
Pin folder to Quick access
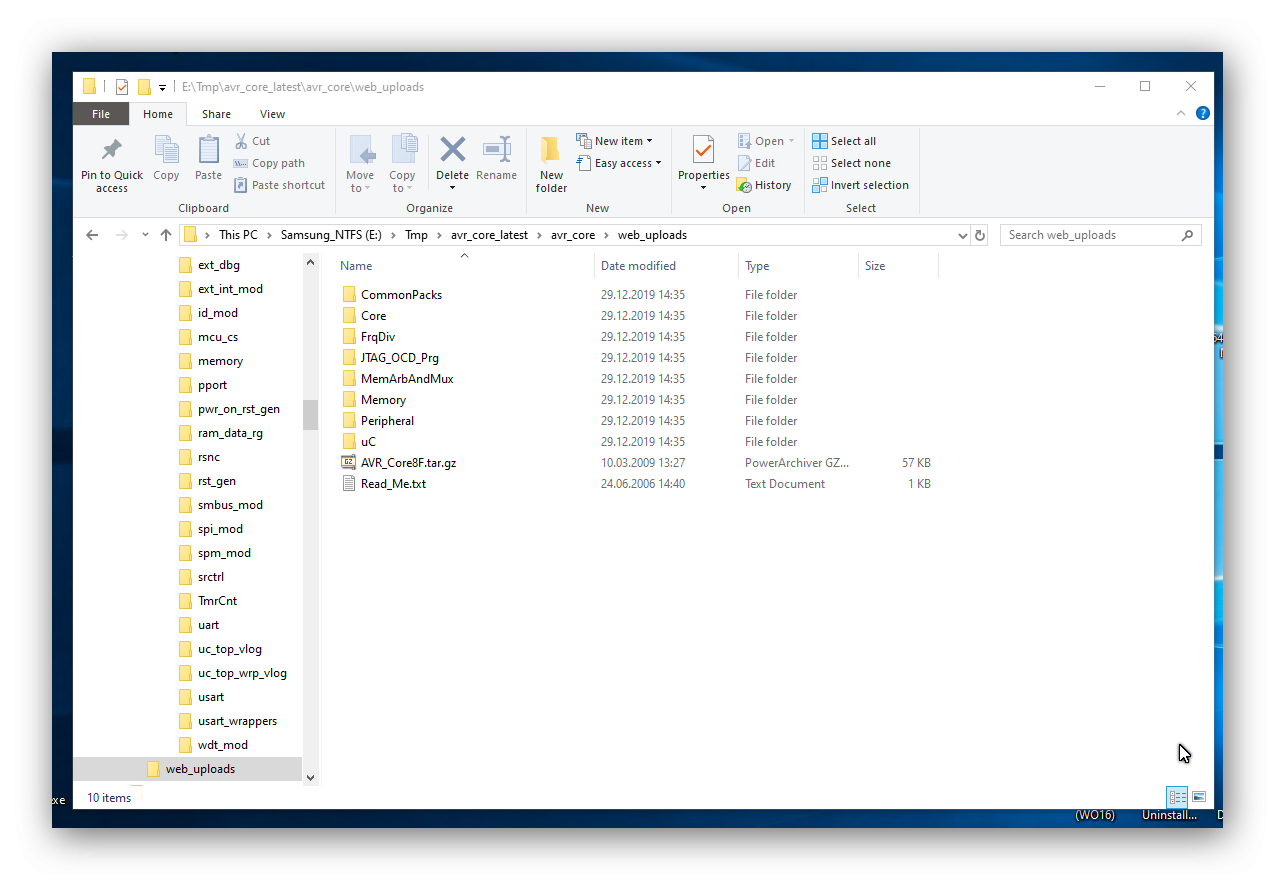coord(112,165)
